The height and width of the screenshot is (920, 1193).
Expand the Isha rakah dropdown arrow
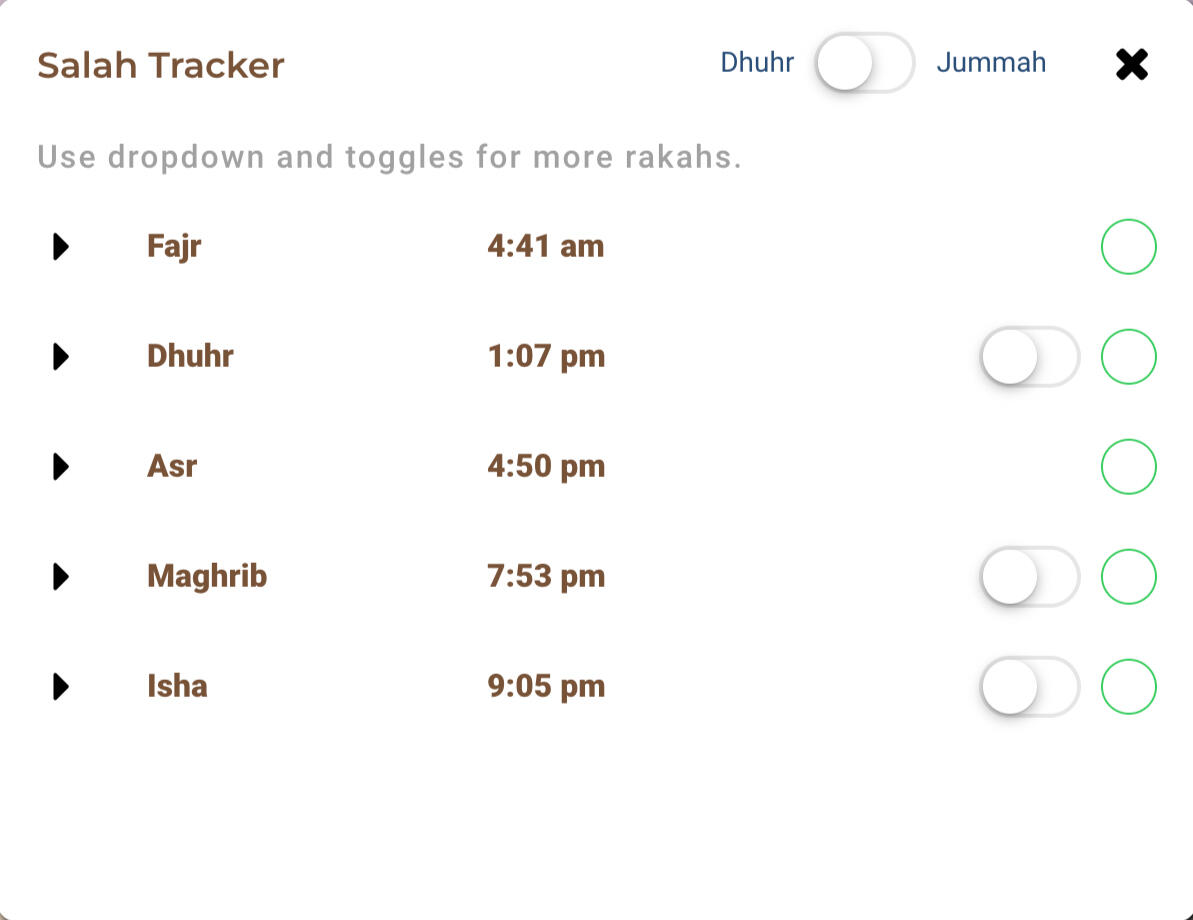point(61,687)
